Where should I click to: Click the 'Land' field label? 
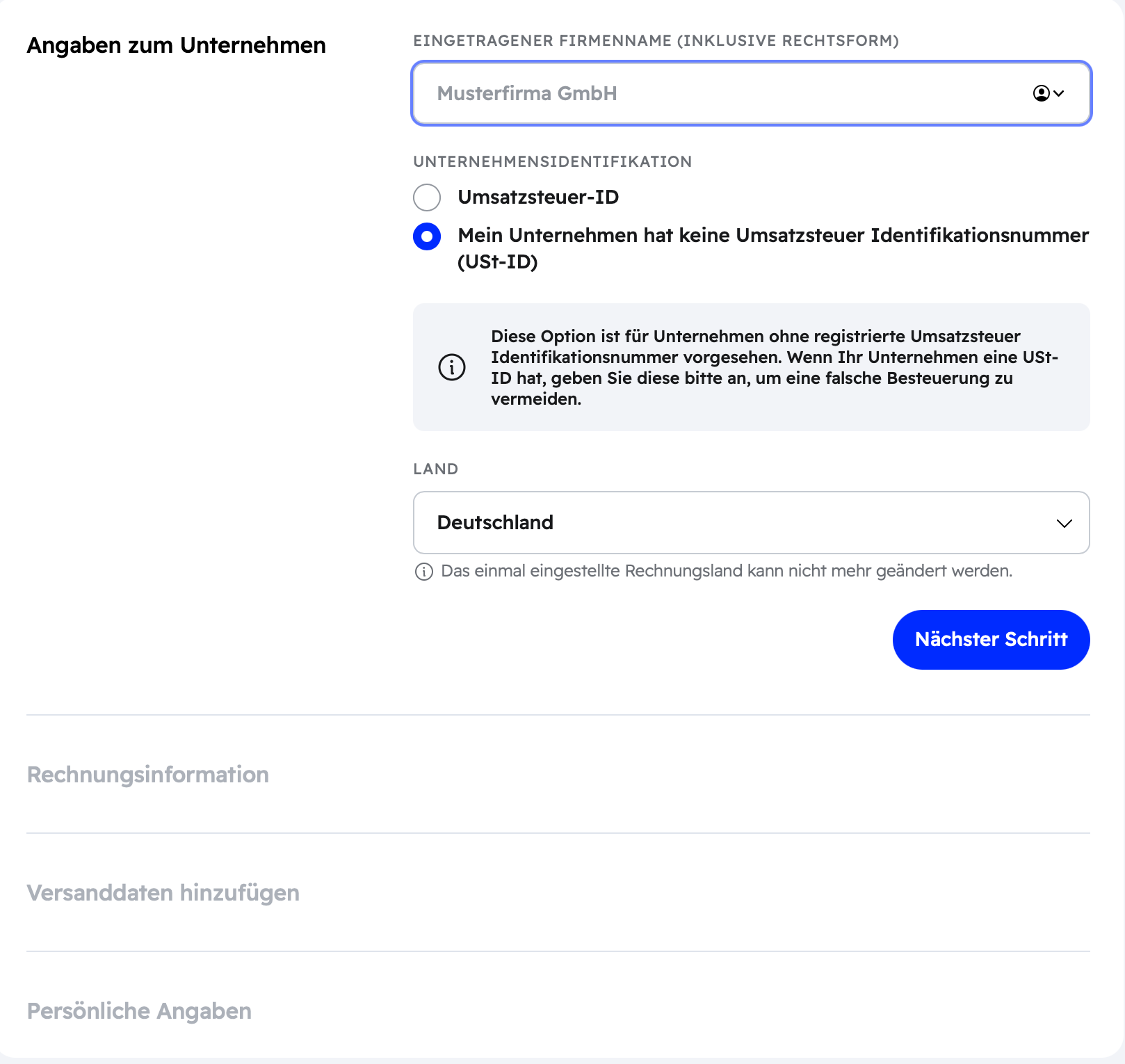tap(436, 469)
